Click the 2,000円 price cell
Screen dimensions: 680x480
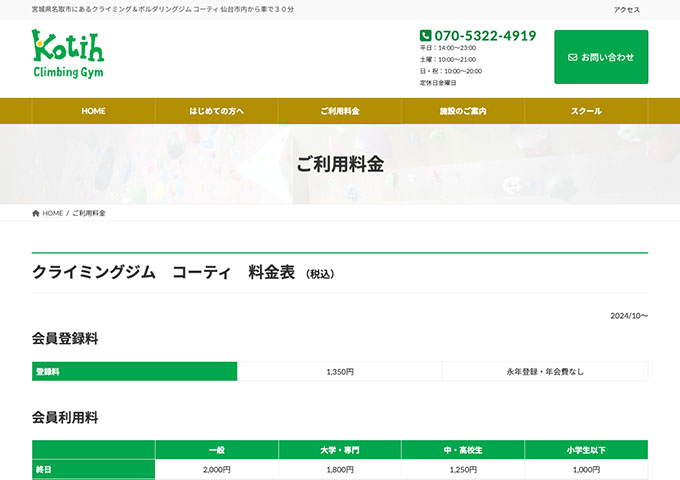(216, 470)
